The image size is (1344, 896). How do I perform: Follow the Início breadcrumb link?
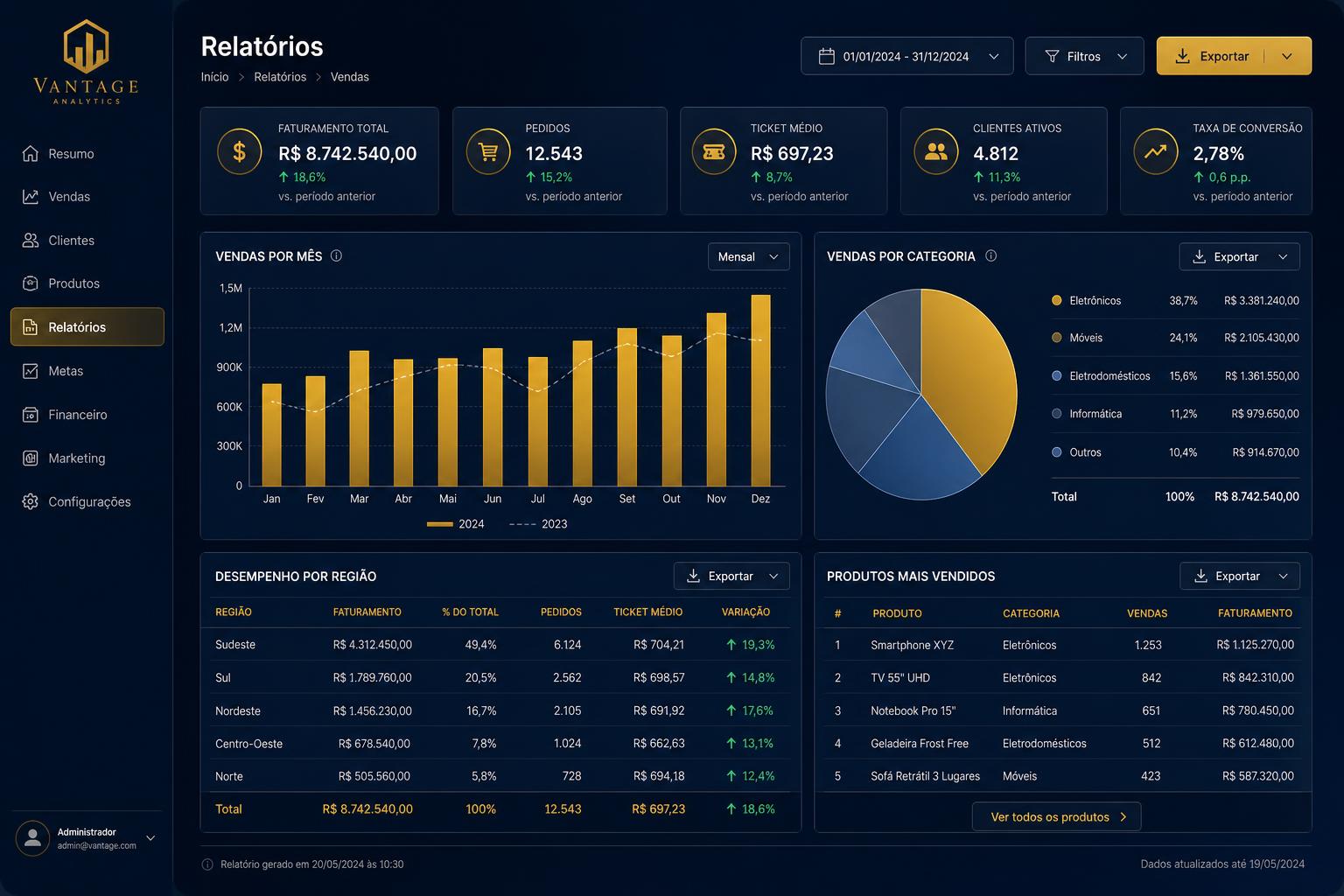pos(214,77)
